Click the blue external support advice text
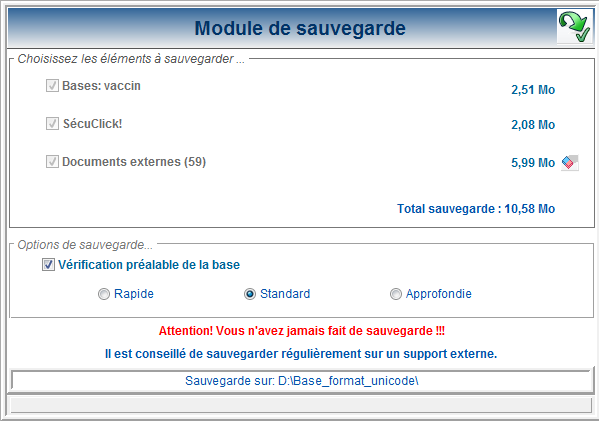Viewport: 599px width, 421px height. pos(301,354)
